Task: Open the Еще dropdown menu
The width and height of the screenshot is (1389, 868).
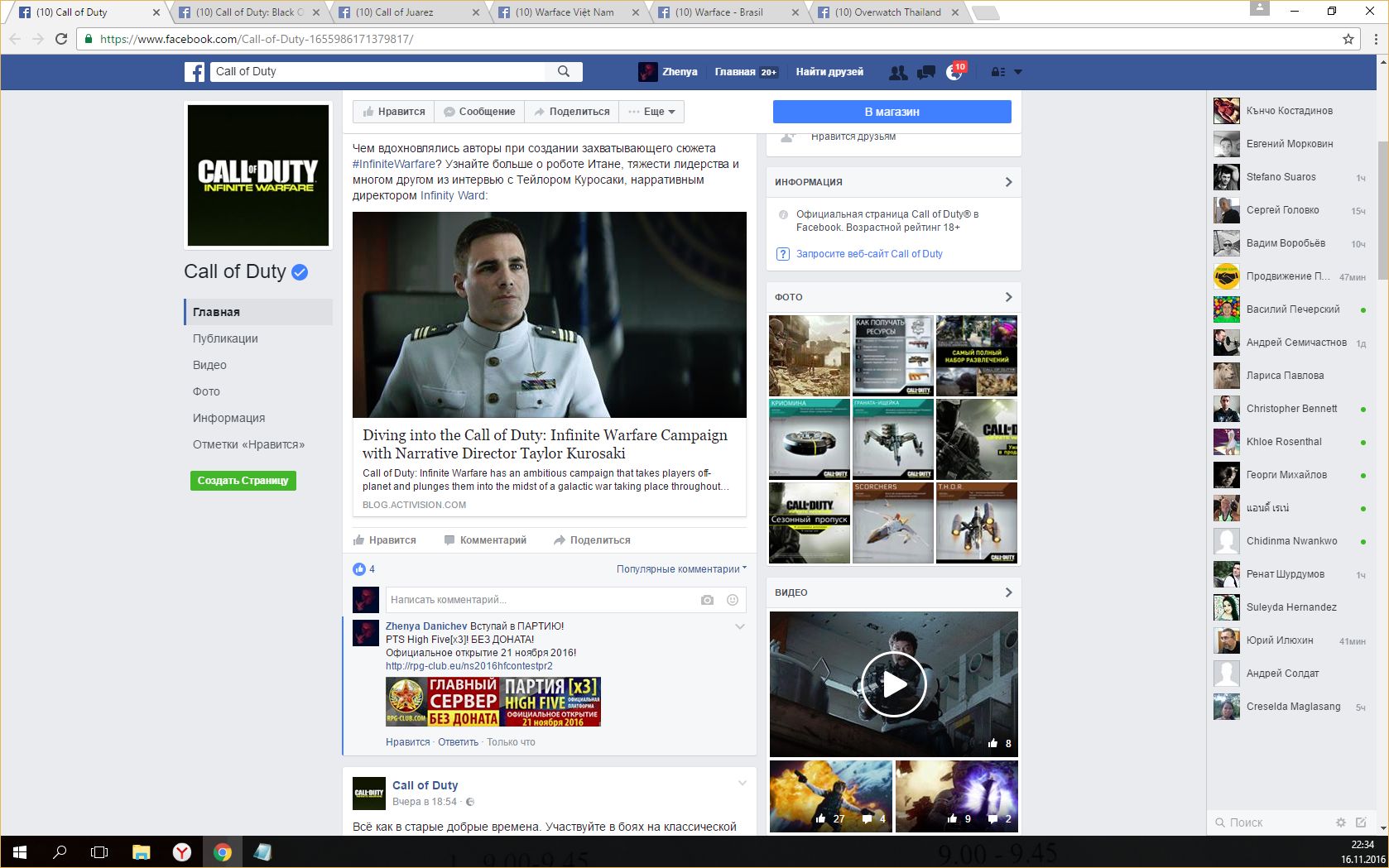Action: 652,112
